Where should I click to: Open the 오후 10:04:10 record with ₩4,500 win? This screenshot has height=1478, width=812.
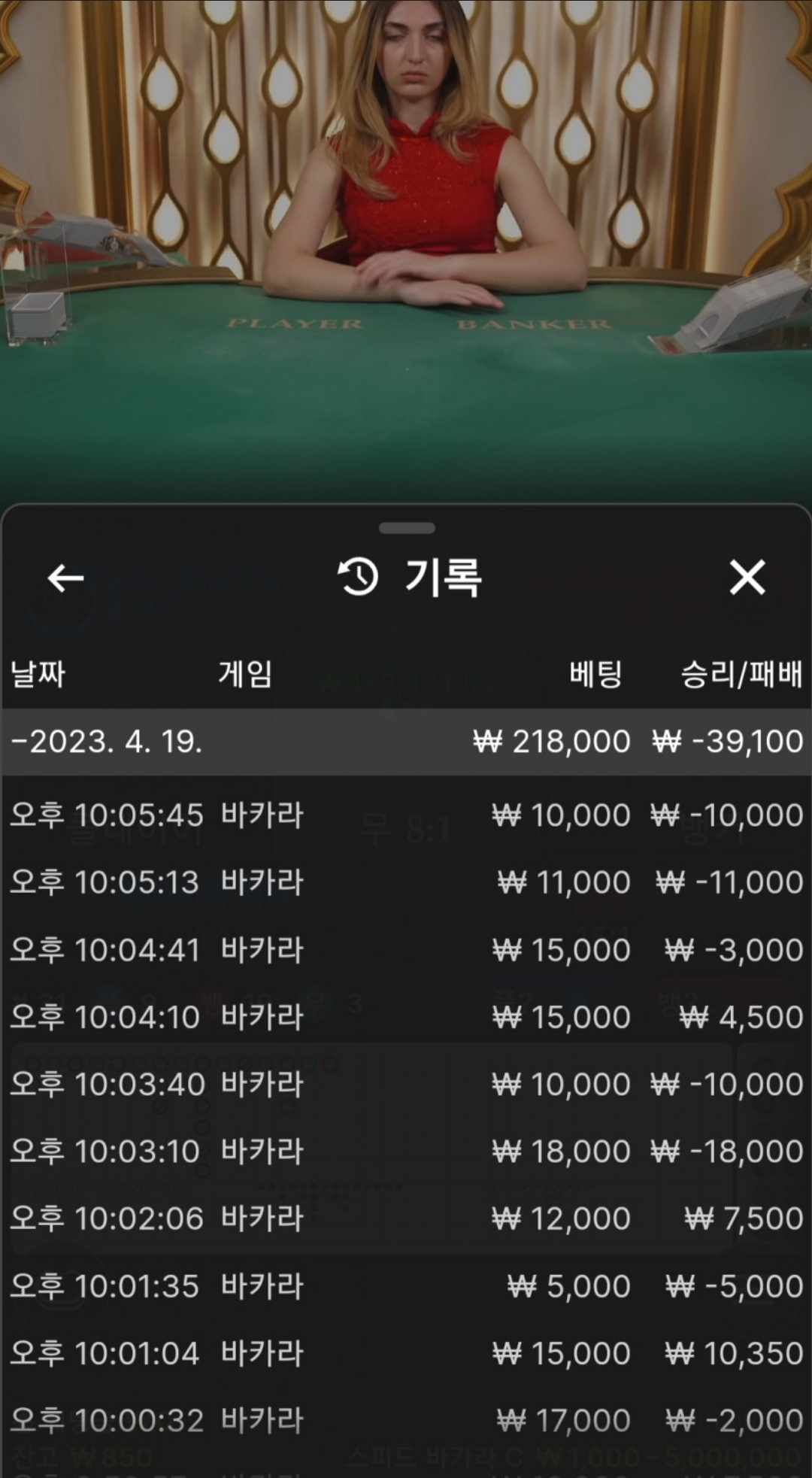coord(406,1017)
